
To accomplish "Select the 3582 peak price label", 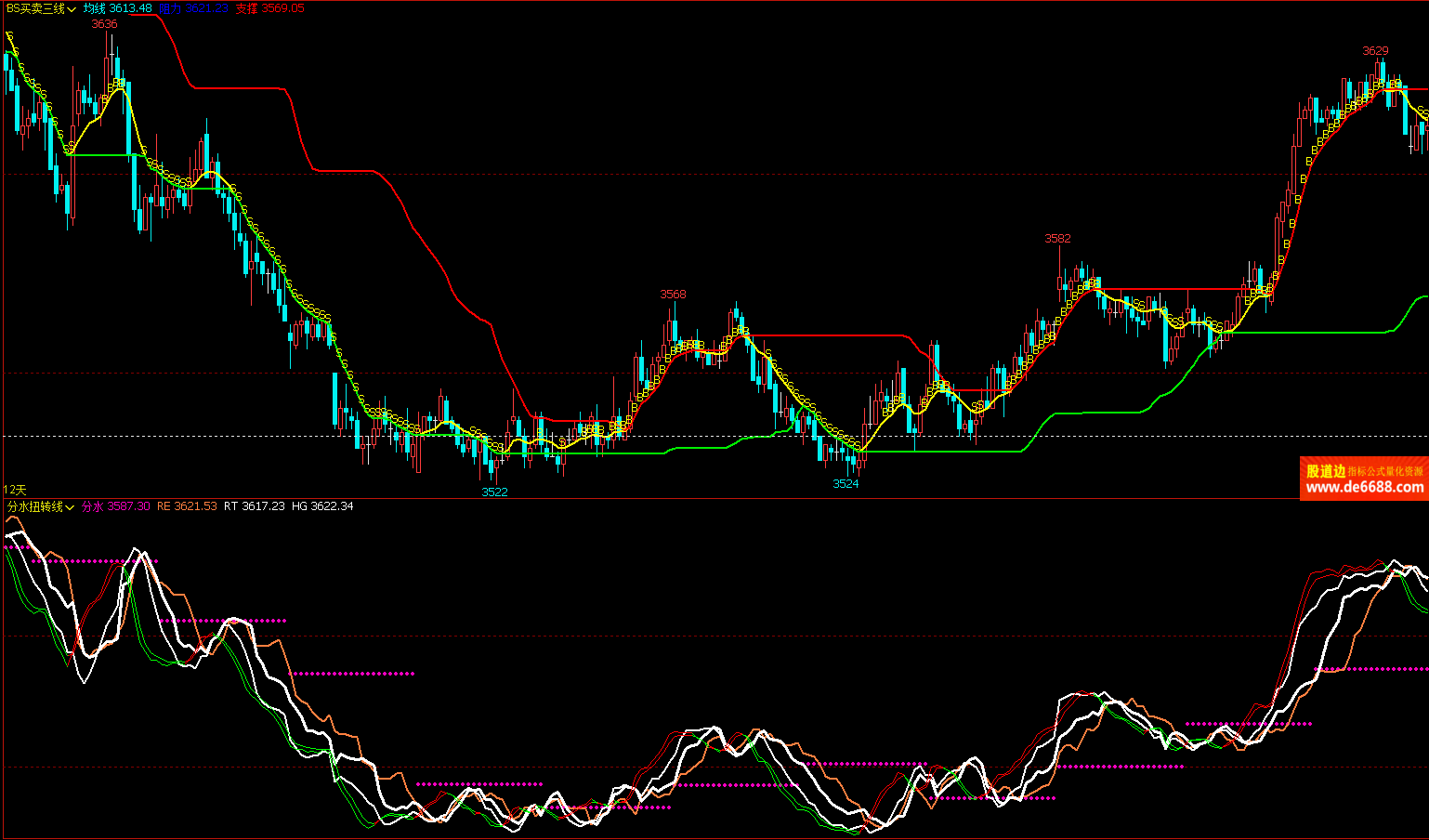I will [1057, 239].
